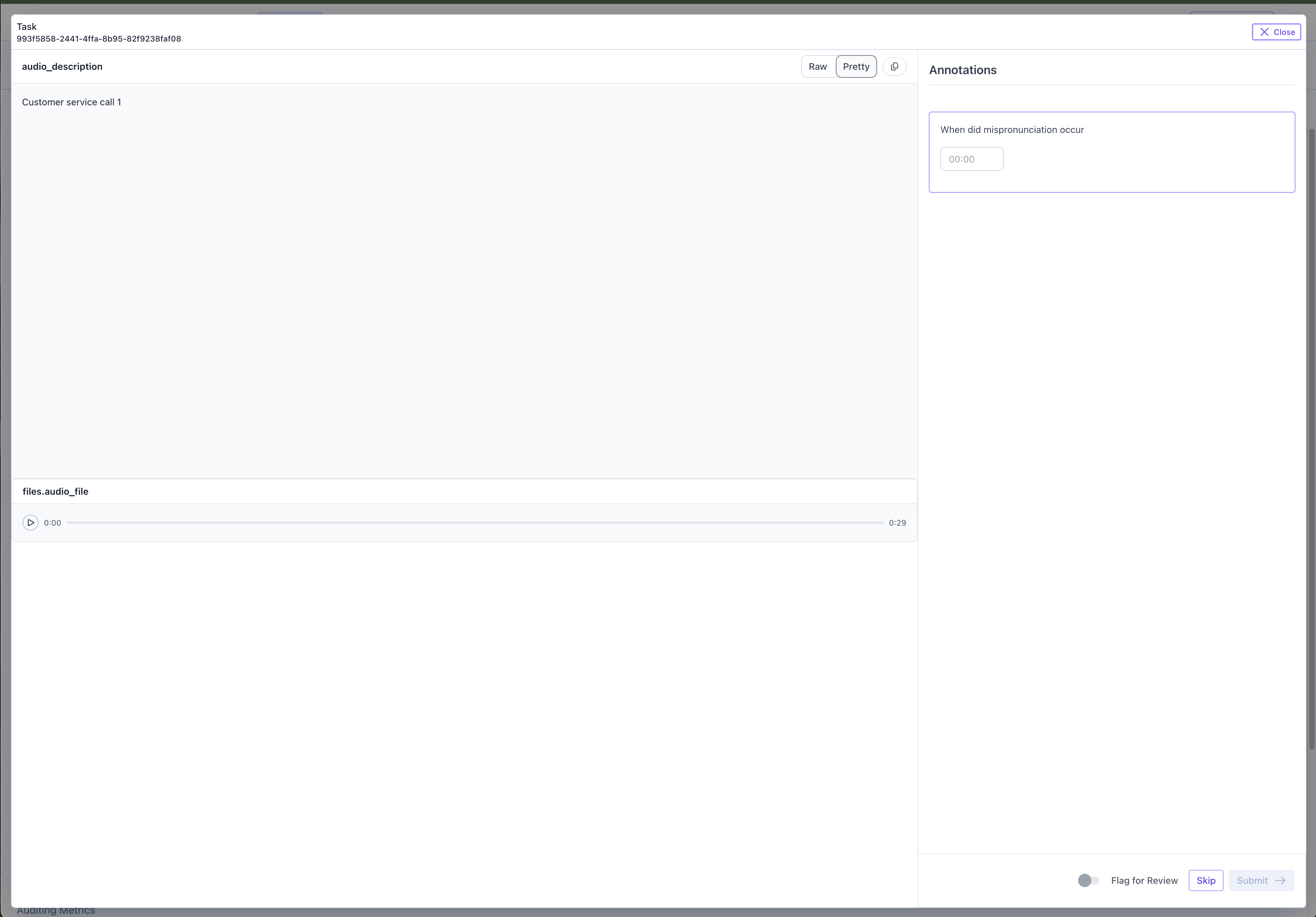Copy the audio_description content
Screen dimensions: 1316x917
[x=895, y=66]
